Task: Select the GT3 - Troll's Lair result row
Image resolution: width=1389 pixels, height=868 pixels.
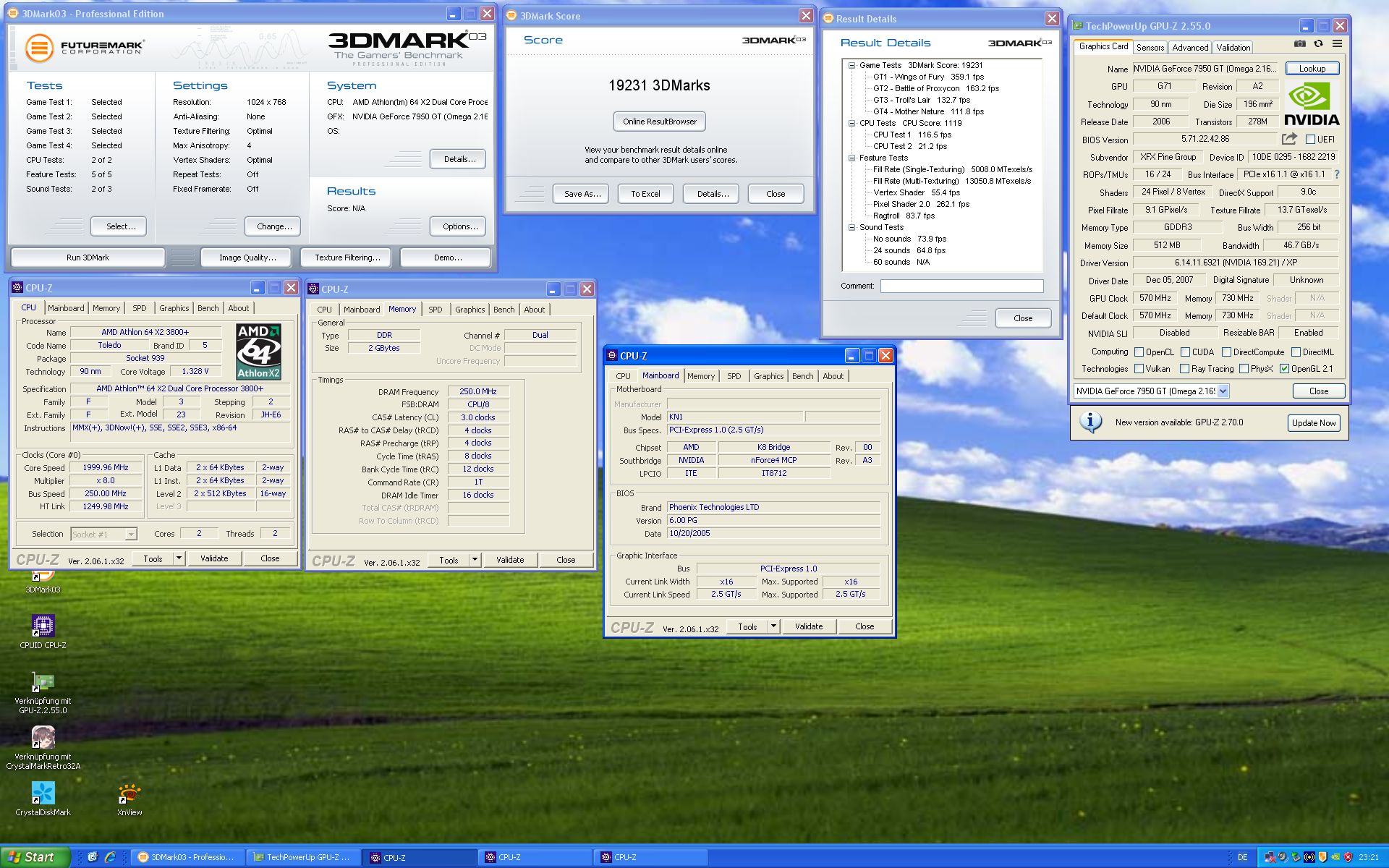Action: 921,100
